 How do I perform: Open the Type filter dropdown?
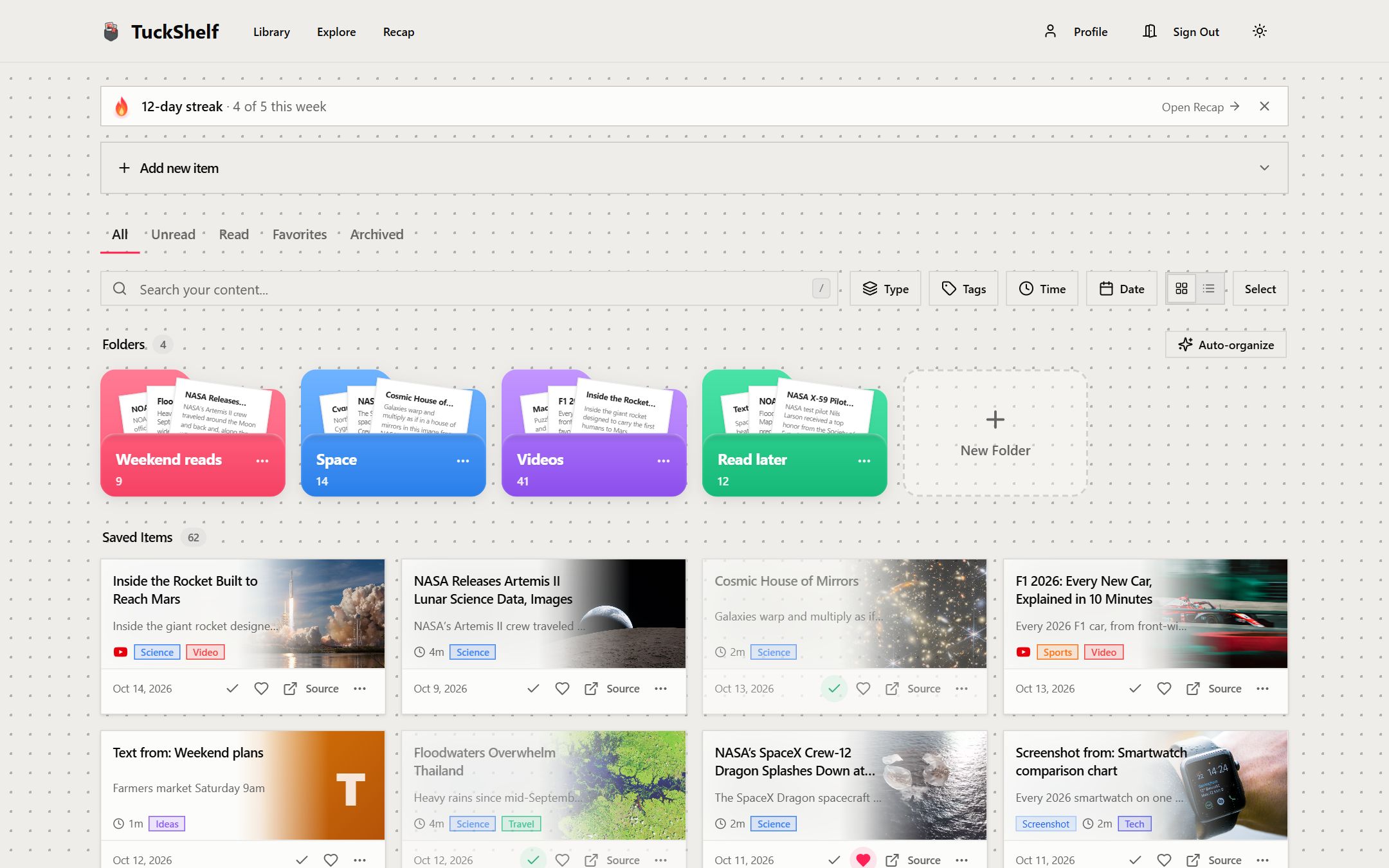(885, 289)
